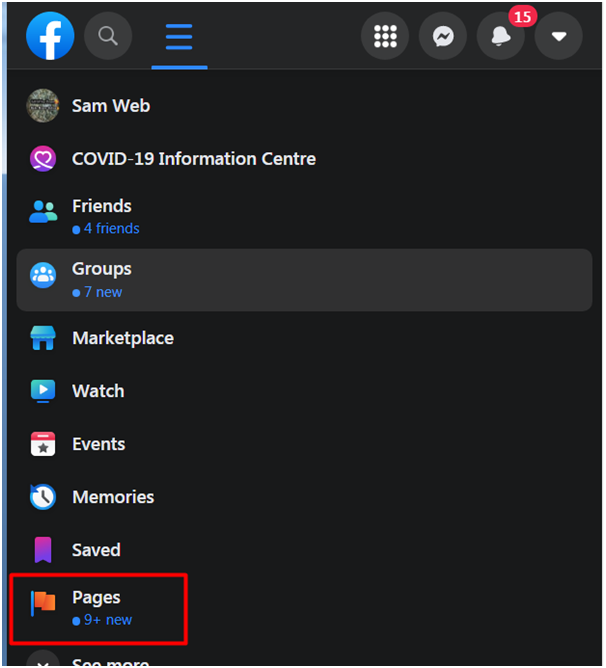Click the "9+ new" pages text
The image size is (606, 668).
coord(108,620)
